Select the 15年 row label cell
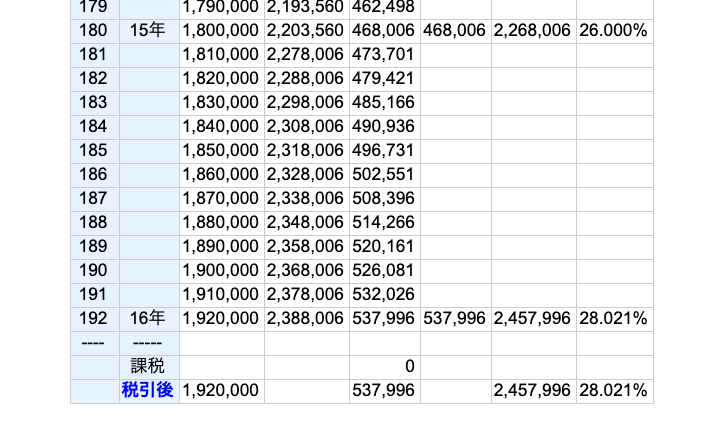The image size is (707, 429). [148, 31]
